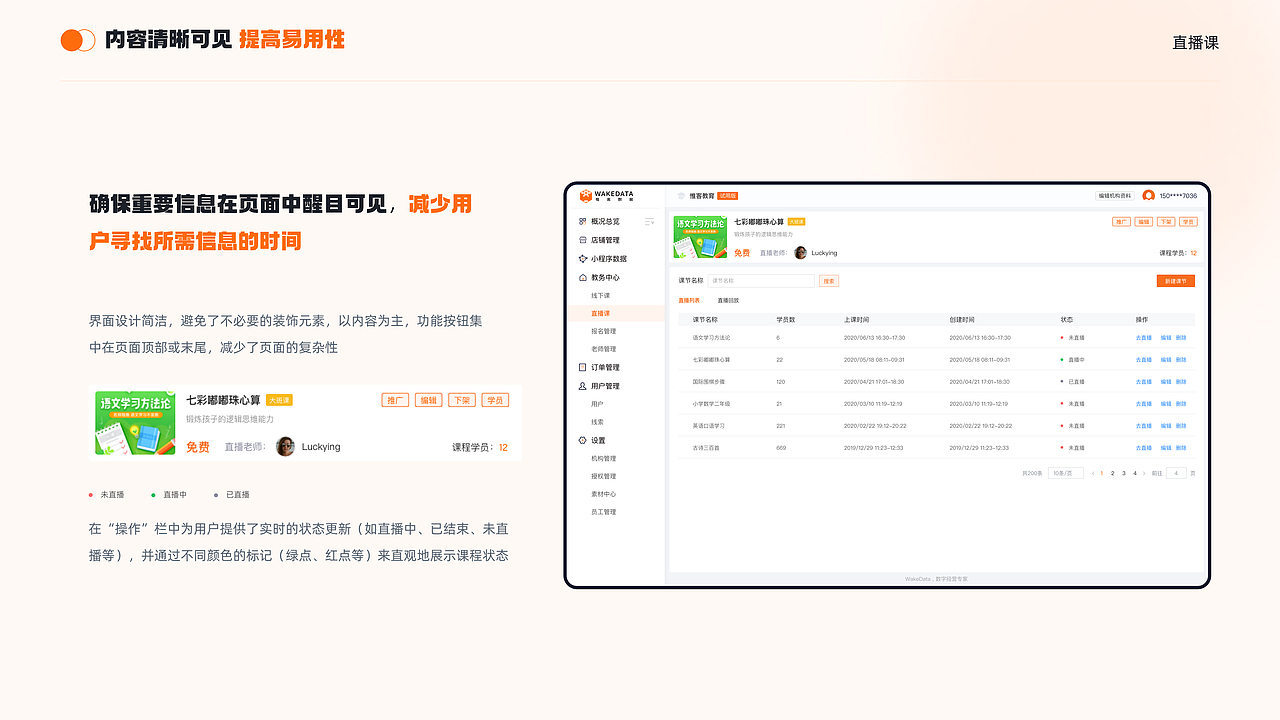Click the 小程序数据 mini-program icon
This screenshot has height=720, width=1280.
coord(583,258)
